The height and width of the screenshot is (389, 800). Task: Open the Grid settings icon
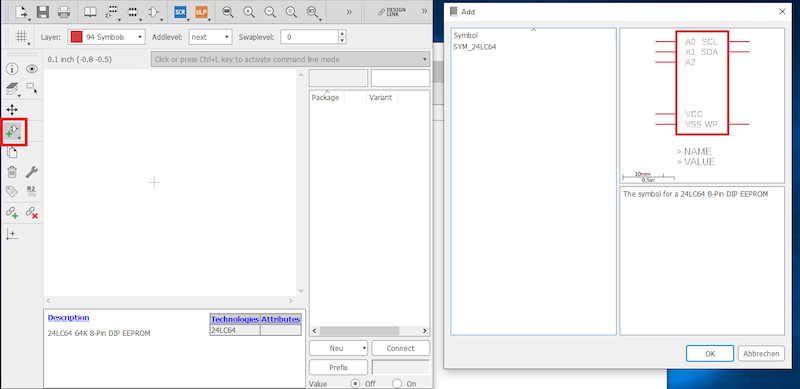tap(22, 37)
